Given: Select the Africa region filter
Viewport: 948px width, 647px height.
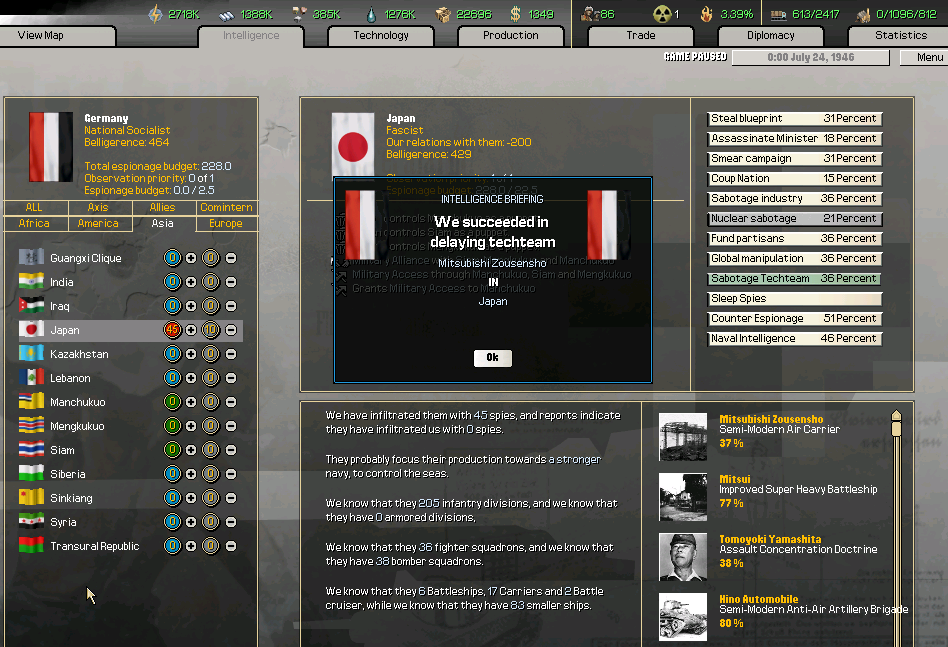Looking at the screenshot, I should (x=36, y=223).
